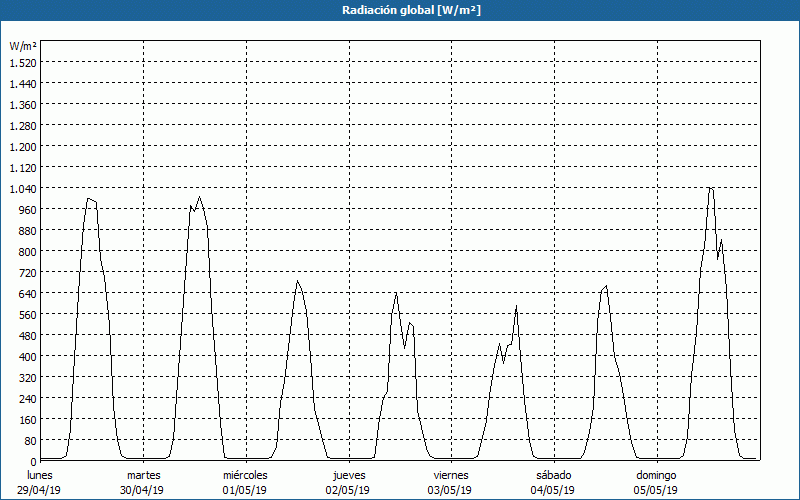Select the 05/05/19 date label
Viewport: 800px width, 500px height.
click(656, 490)
